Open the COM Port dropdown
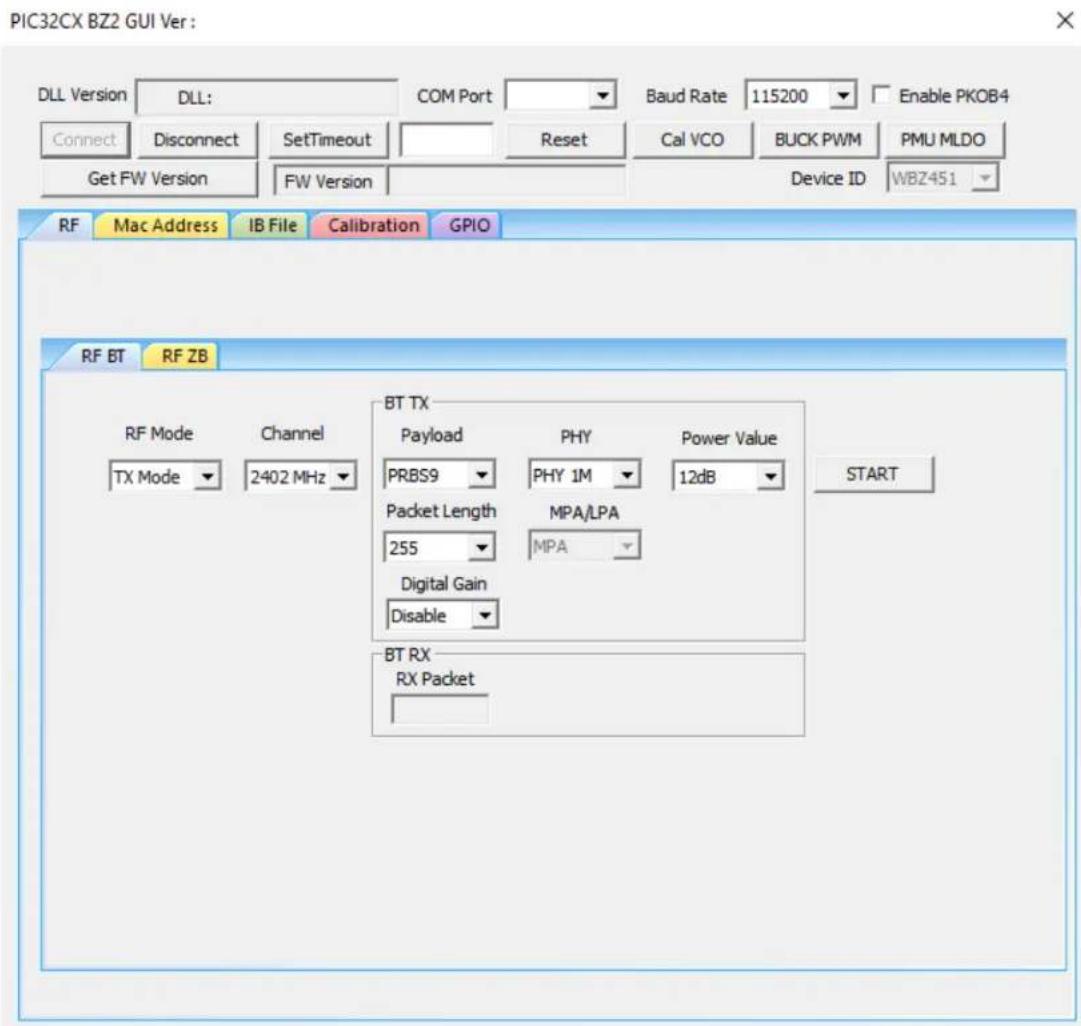Viewport: 1081px width, 1026px height. click(x=560, y=95)
